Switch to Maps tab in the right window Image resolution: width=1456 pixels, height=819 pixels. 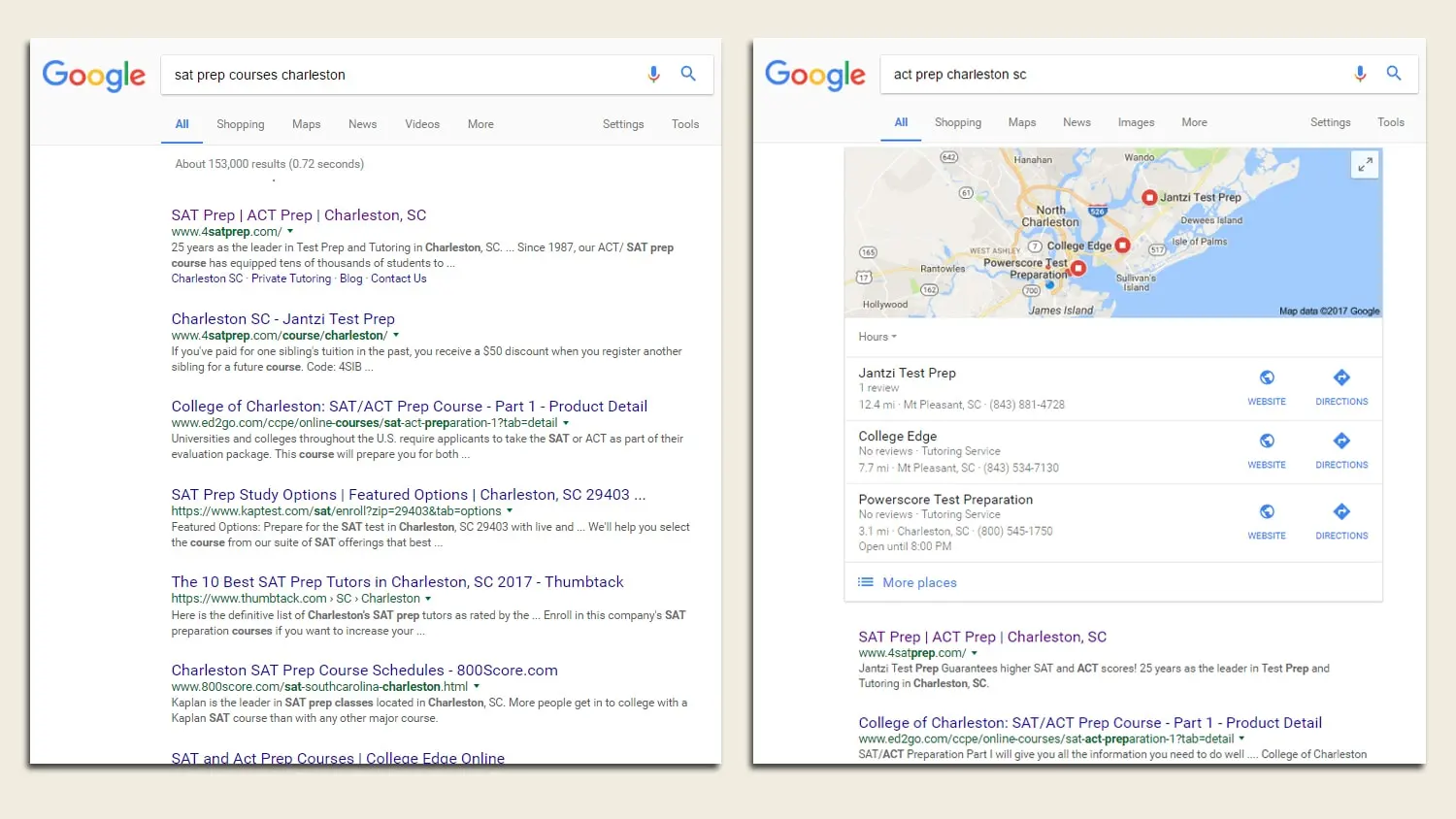[1022, 122]
